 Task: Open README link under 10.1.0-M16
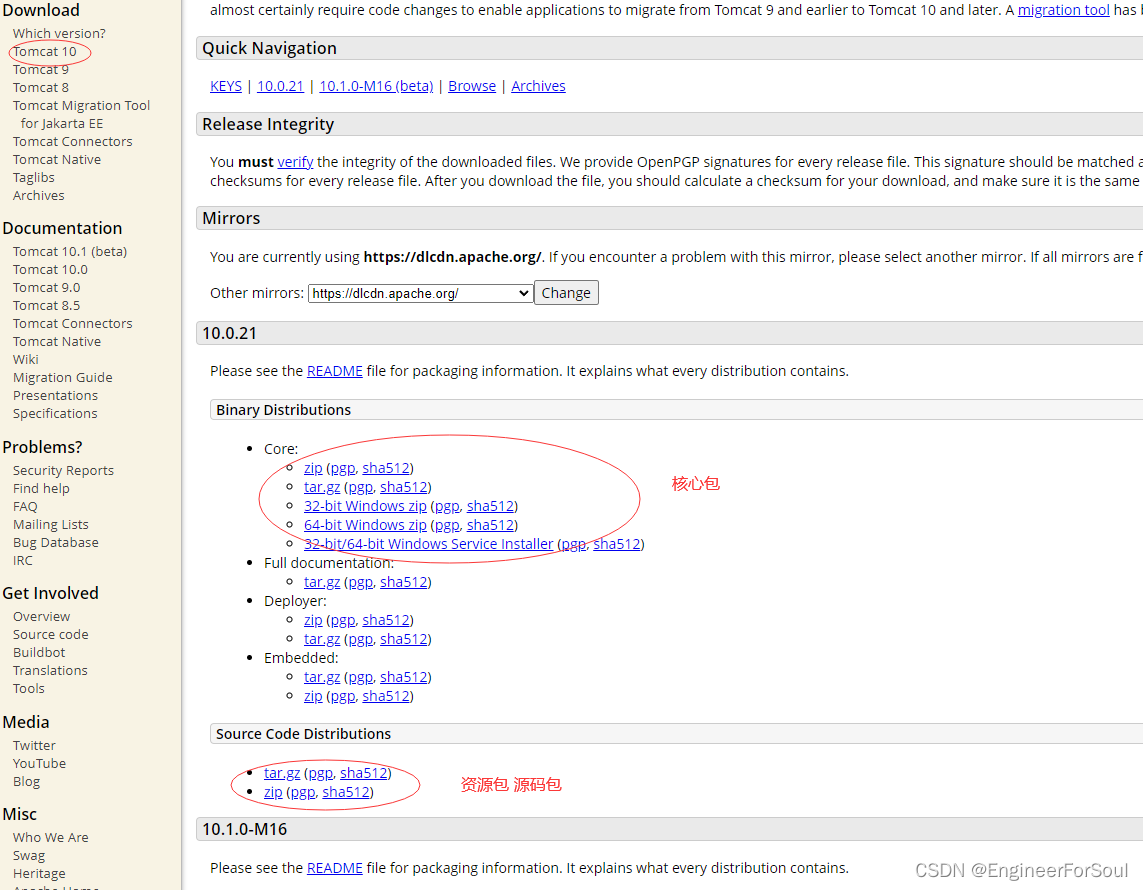click(x=335, y=868)
